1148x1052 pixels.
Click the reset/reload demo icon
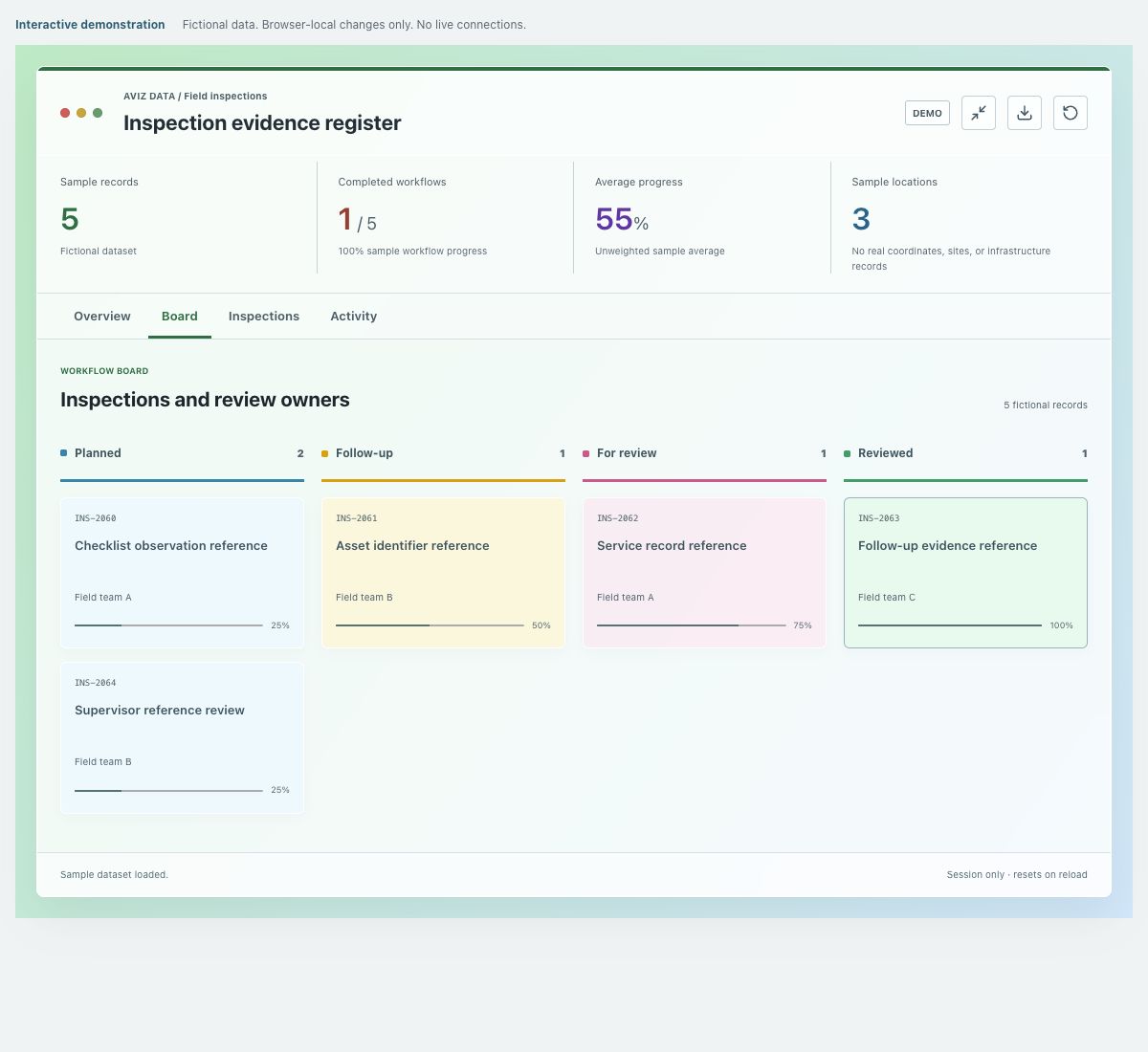coord(1071,113)
